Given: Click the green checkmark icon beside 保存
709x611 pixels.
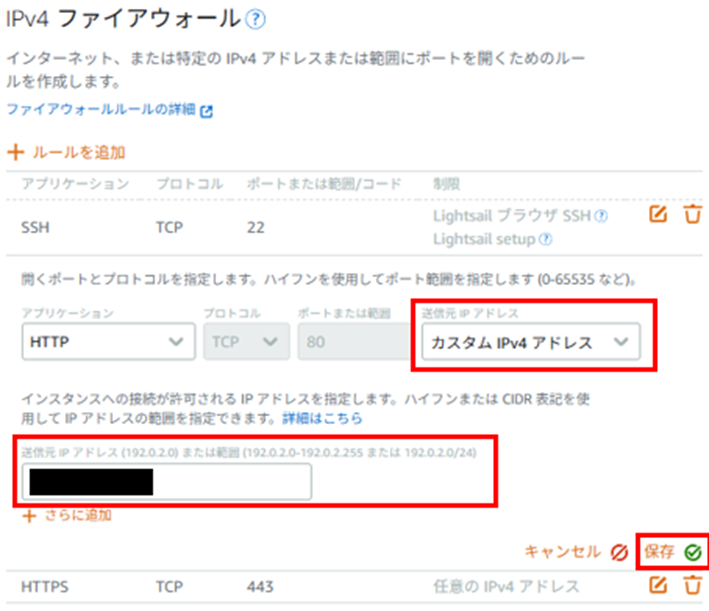Looking at the screenshot, I should click(x=692, y=551).
